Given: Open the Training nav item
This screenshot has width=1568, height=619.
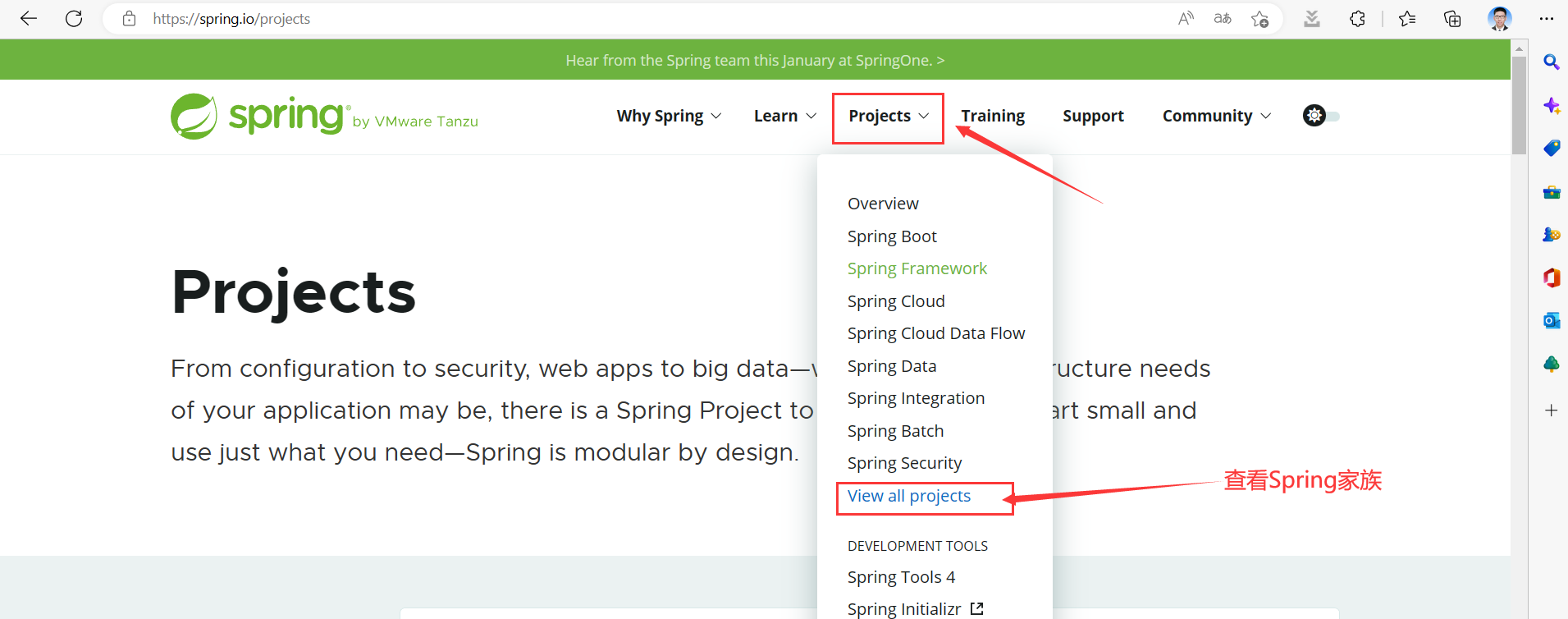Looking at the screenshot, I should click(993, 116).
